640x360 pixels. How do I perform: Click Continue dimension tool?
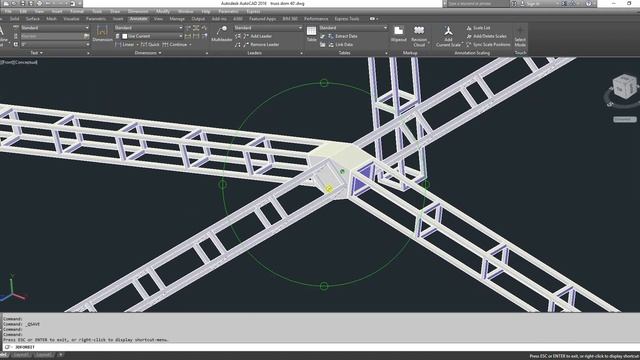pyautogui.click(x=174, y=44)
